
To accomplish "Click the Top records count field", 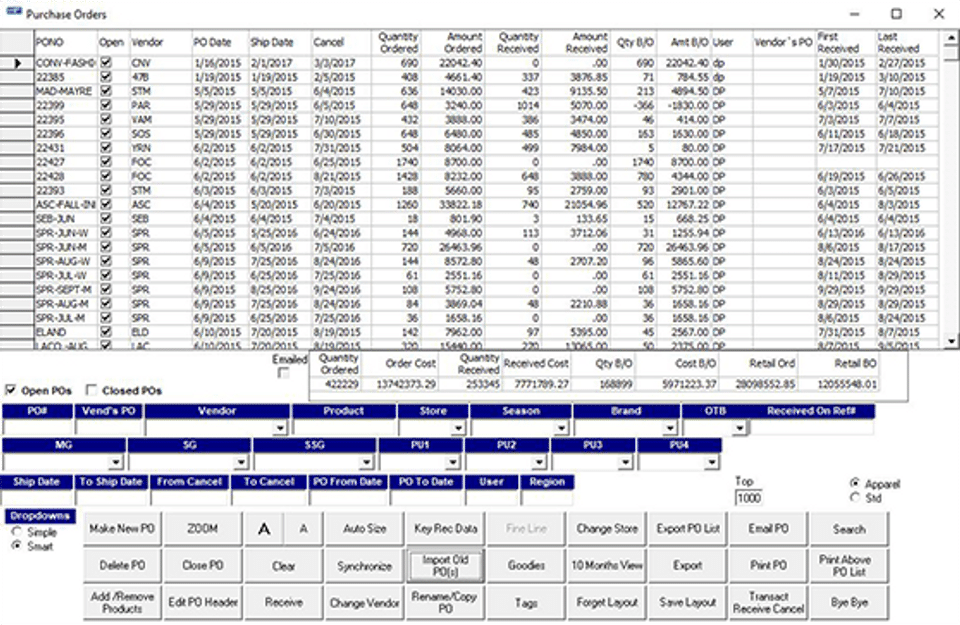I will [749, 498].
